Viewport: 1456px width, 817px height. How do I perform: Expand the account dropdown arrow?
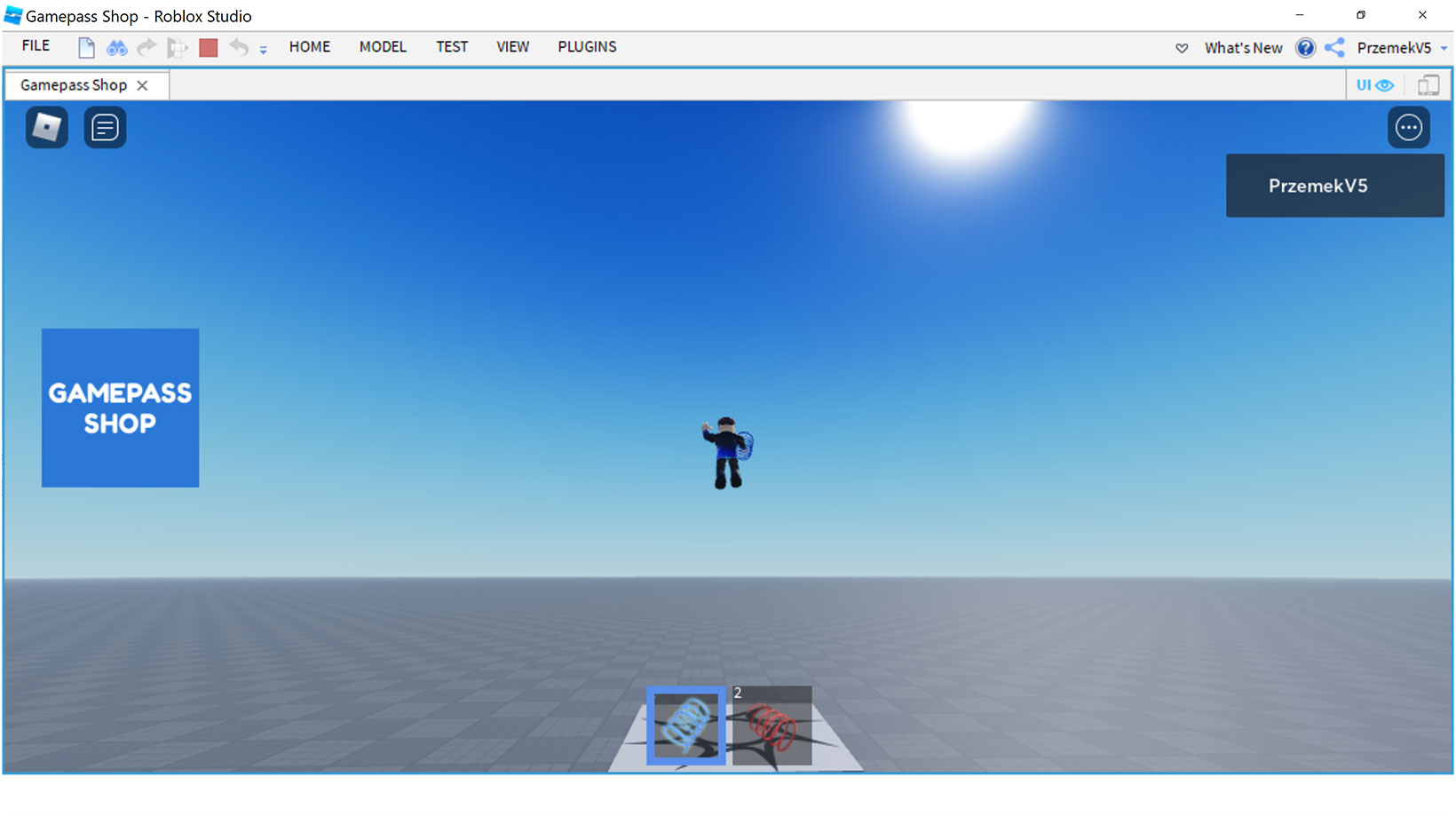[x=1444, y=49]
